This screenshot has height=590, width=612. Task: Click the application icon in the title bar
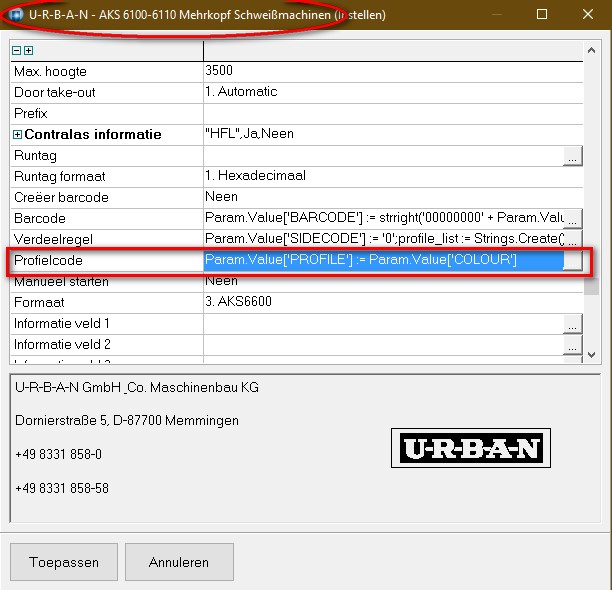pyautogui.click(x=16, y=15)
